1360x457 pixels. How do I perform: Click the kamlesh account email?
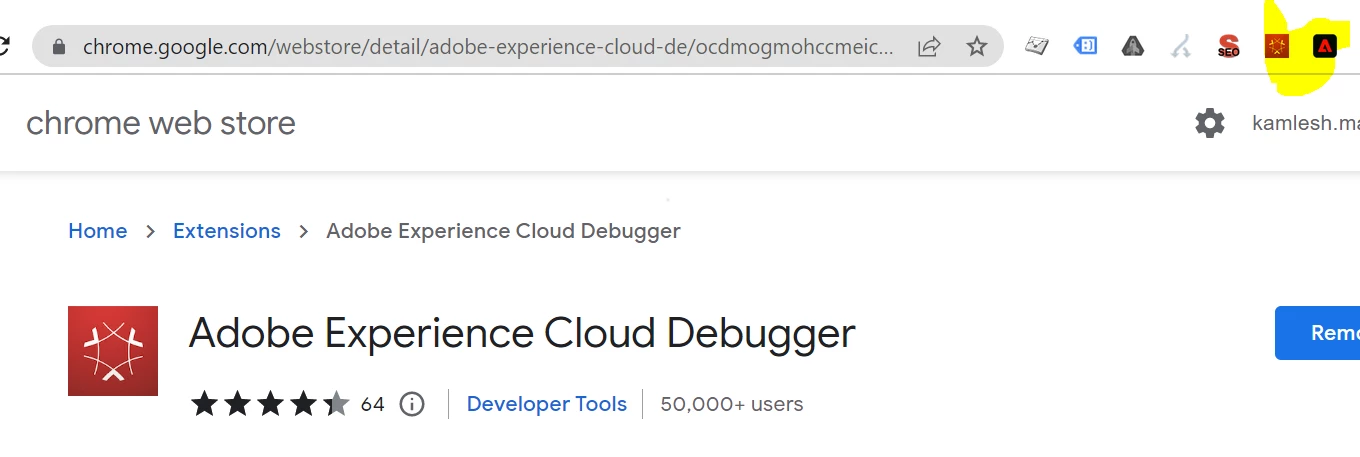1306,123
